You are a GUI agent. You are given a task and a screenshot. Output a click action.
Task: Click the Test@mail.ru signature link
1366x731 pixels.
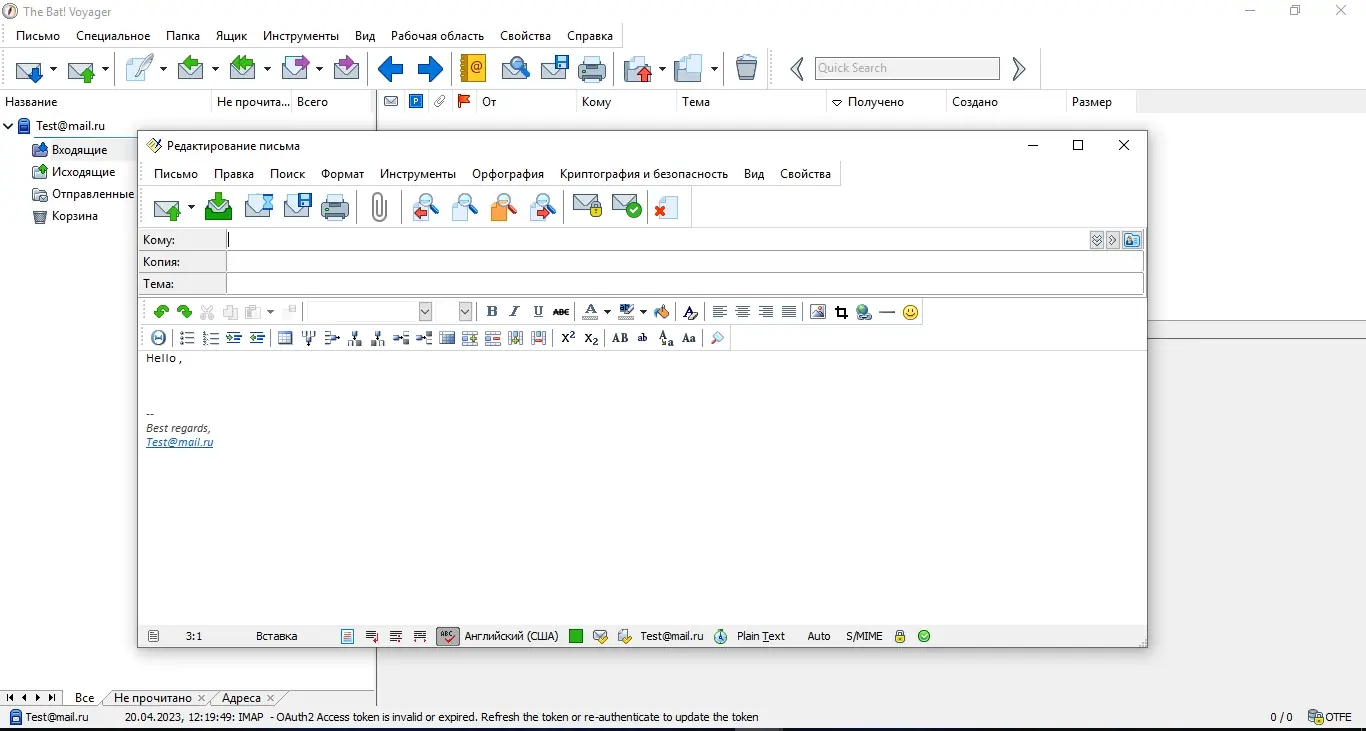(180, 442)
